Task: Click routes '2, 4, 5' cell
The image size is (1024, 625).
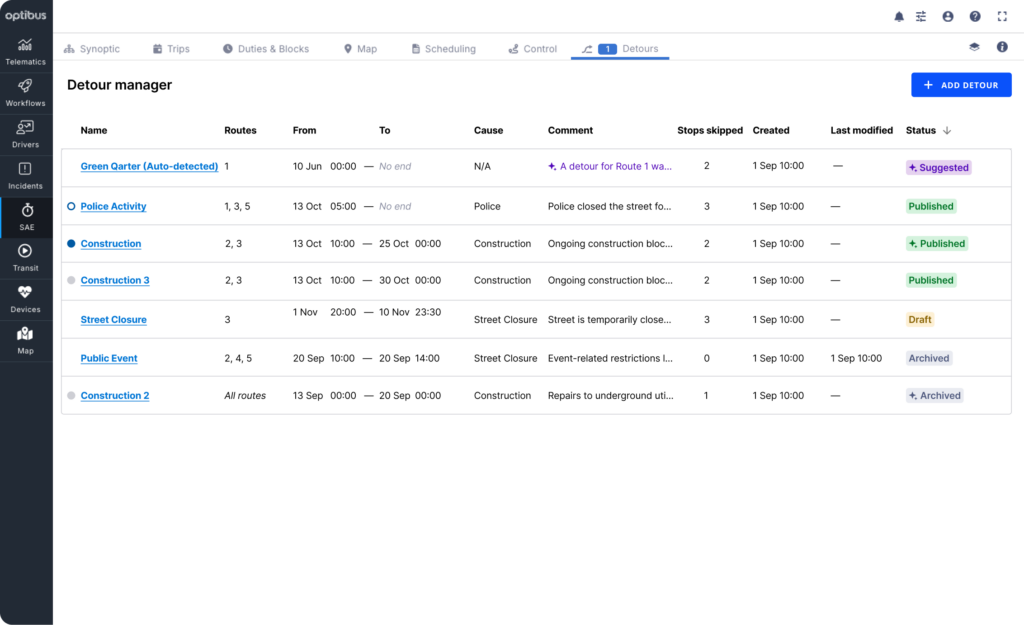Action: 238,358
